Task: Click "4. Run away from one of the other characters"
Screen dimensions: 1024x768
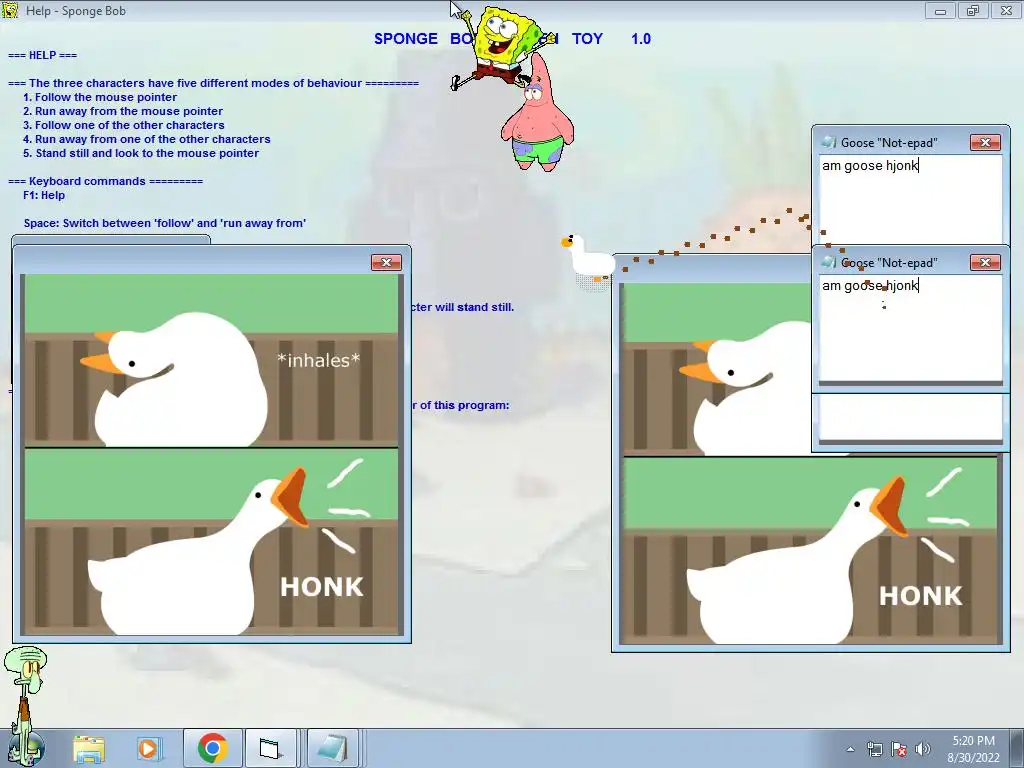Action: pos(146,139)
